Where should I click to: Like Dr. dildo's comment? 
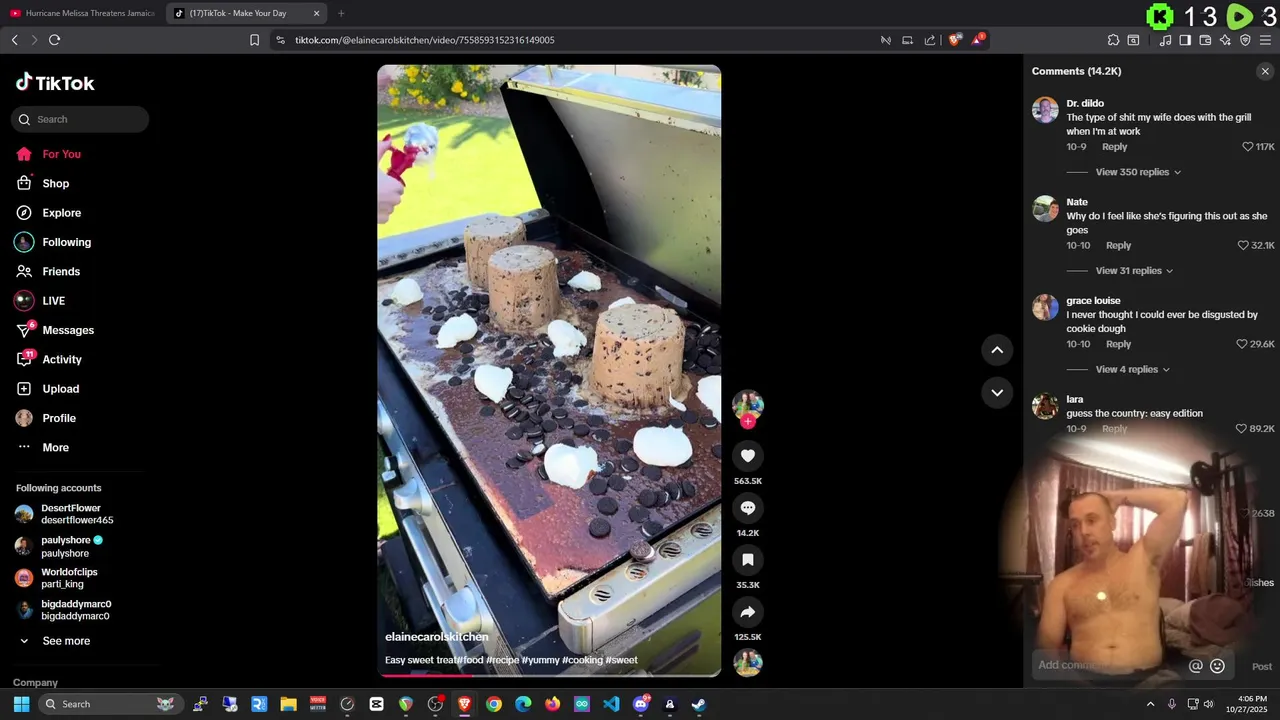[1247, 147]
